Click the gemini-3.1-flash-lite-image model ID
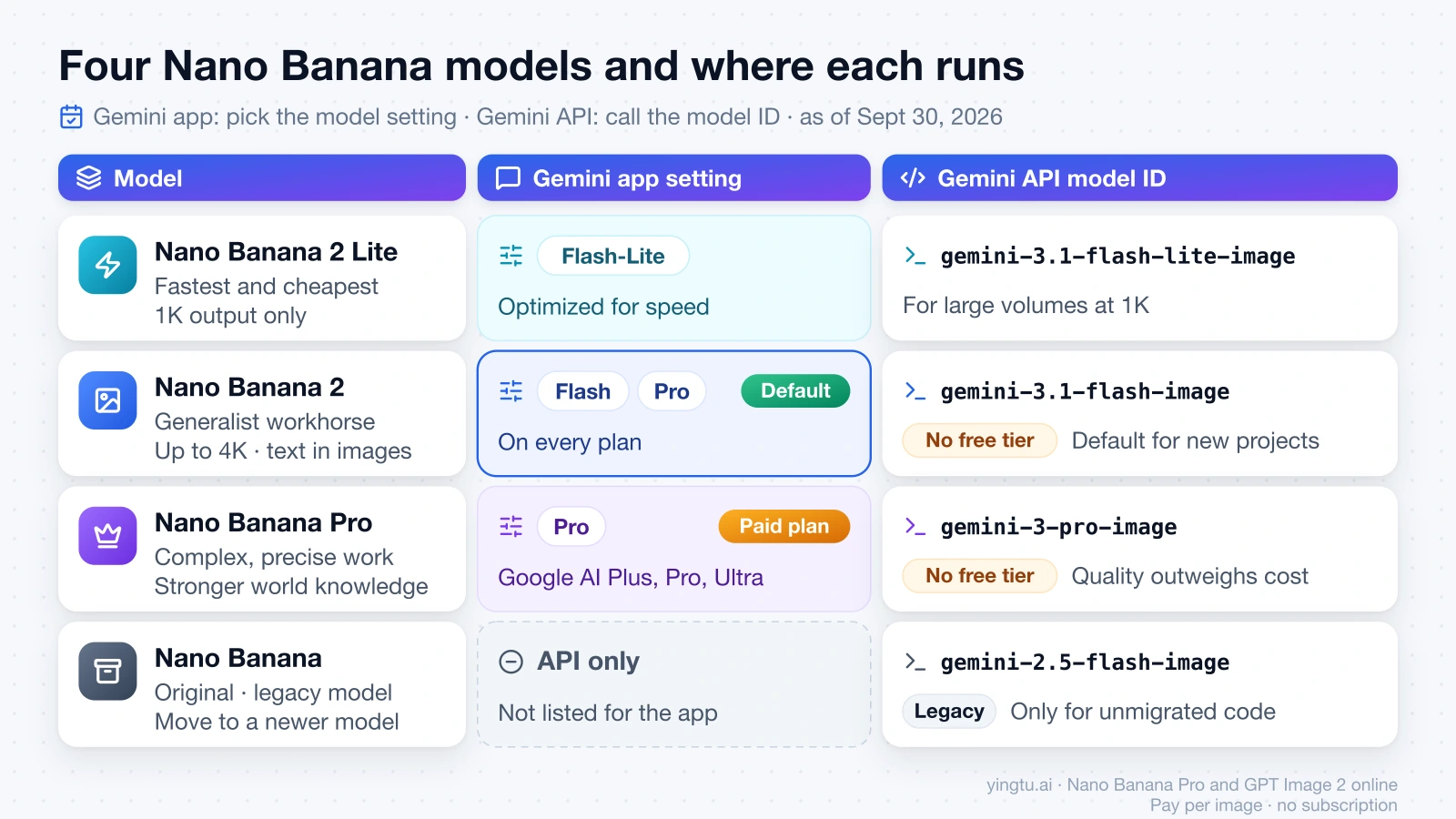This screenshot has width=1456, height=819. [x=1117, y=256]
